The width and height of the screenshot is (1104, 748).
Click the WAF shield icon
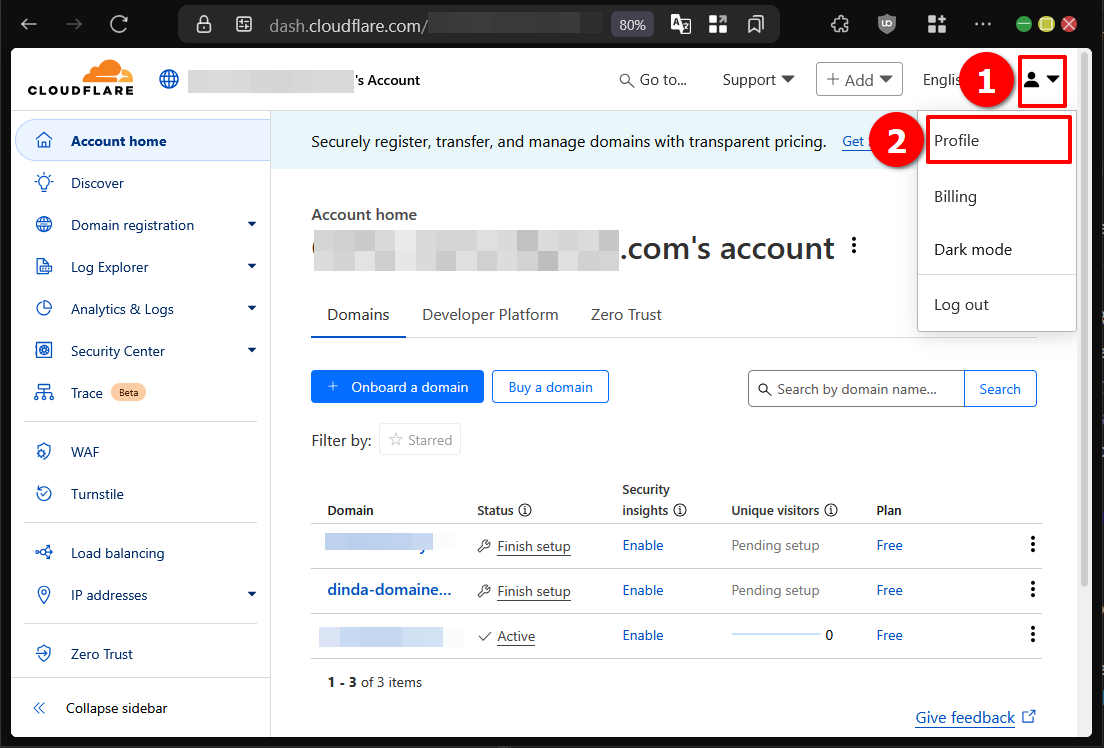tap(44, 451)
